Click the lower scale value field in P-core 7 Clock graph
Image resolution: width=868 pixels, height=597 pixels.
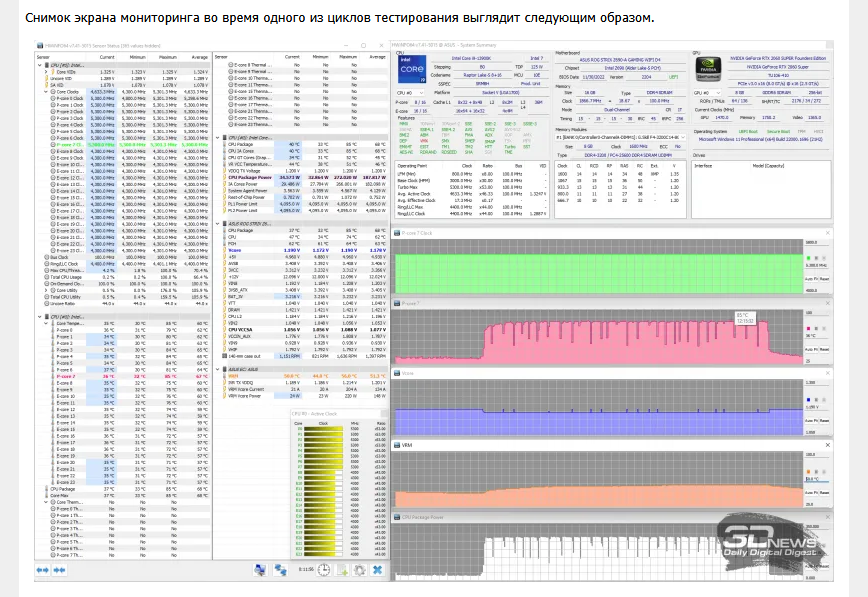[817, 290]
